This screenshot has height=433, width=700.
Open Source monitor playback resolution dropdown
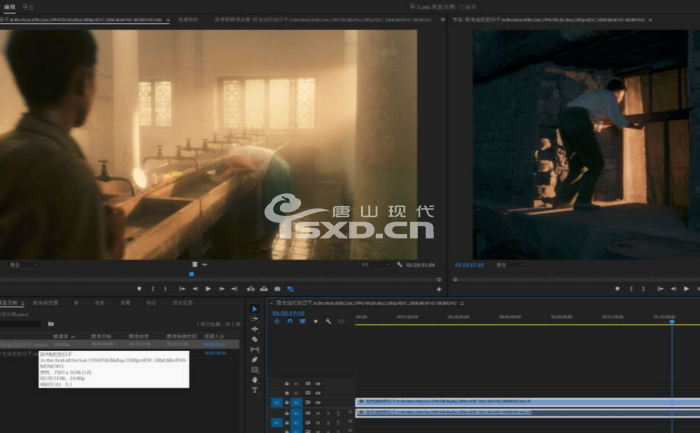tap(375, 265)
